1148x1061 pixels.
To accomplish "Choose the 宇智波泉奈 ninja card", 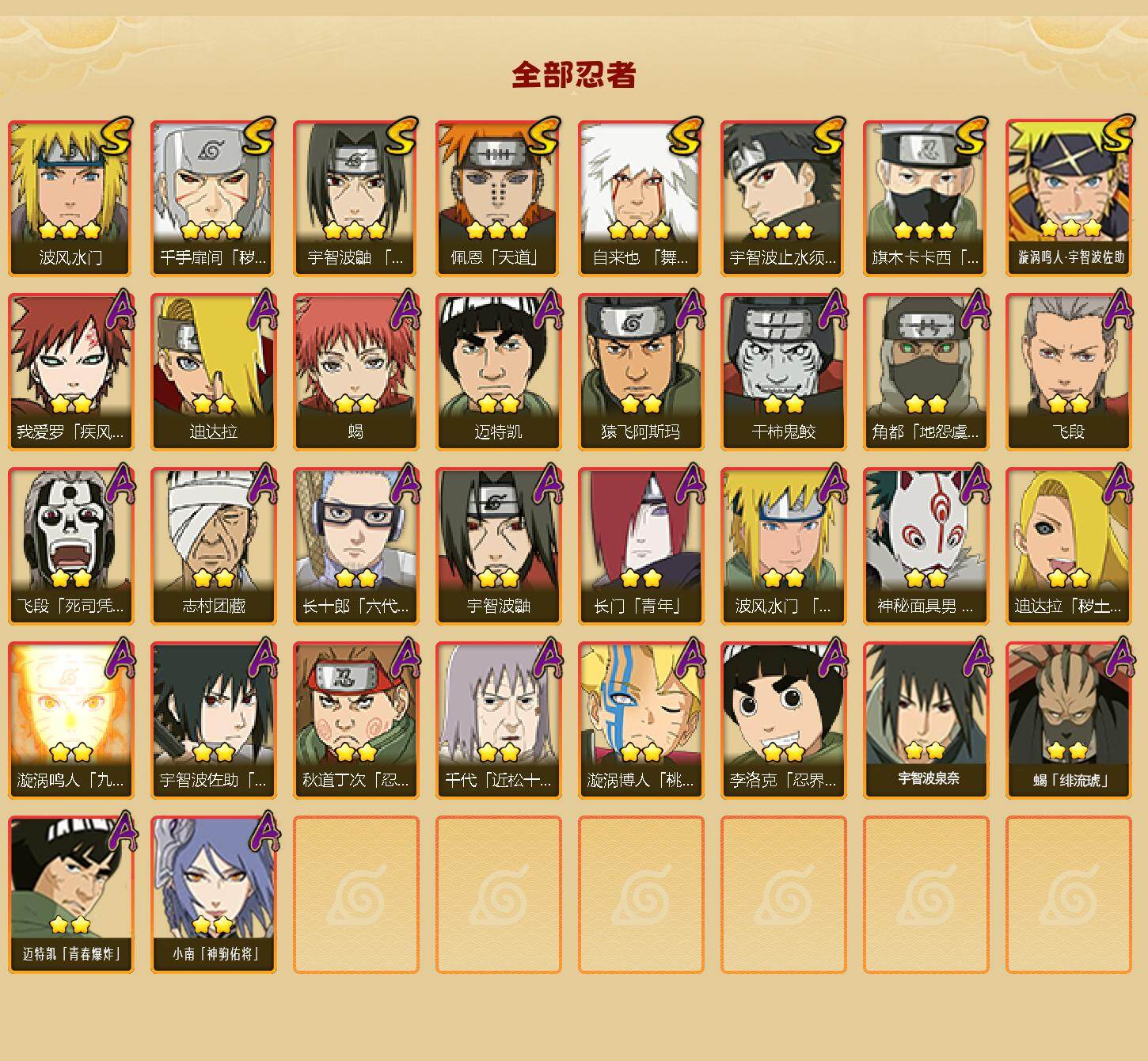I will [x=926, y=721].
